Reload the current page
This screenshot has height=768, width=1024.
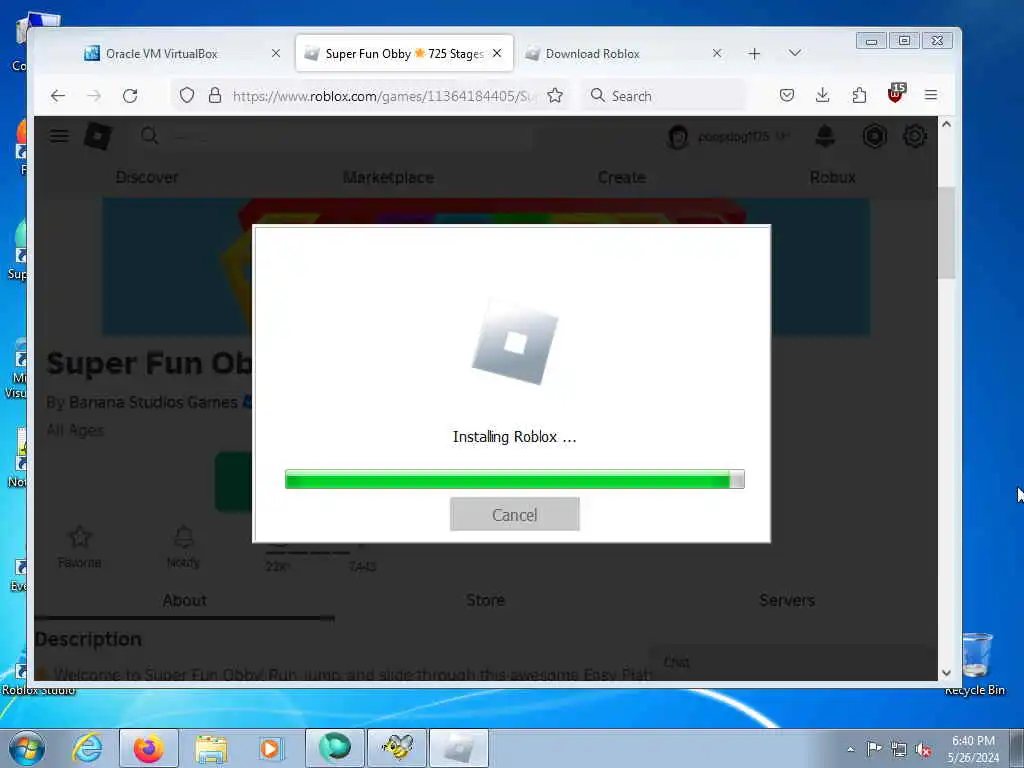(130, 96)
